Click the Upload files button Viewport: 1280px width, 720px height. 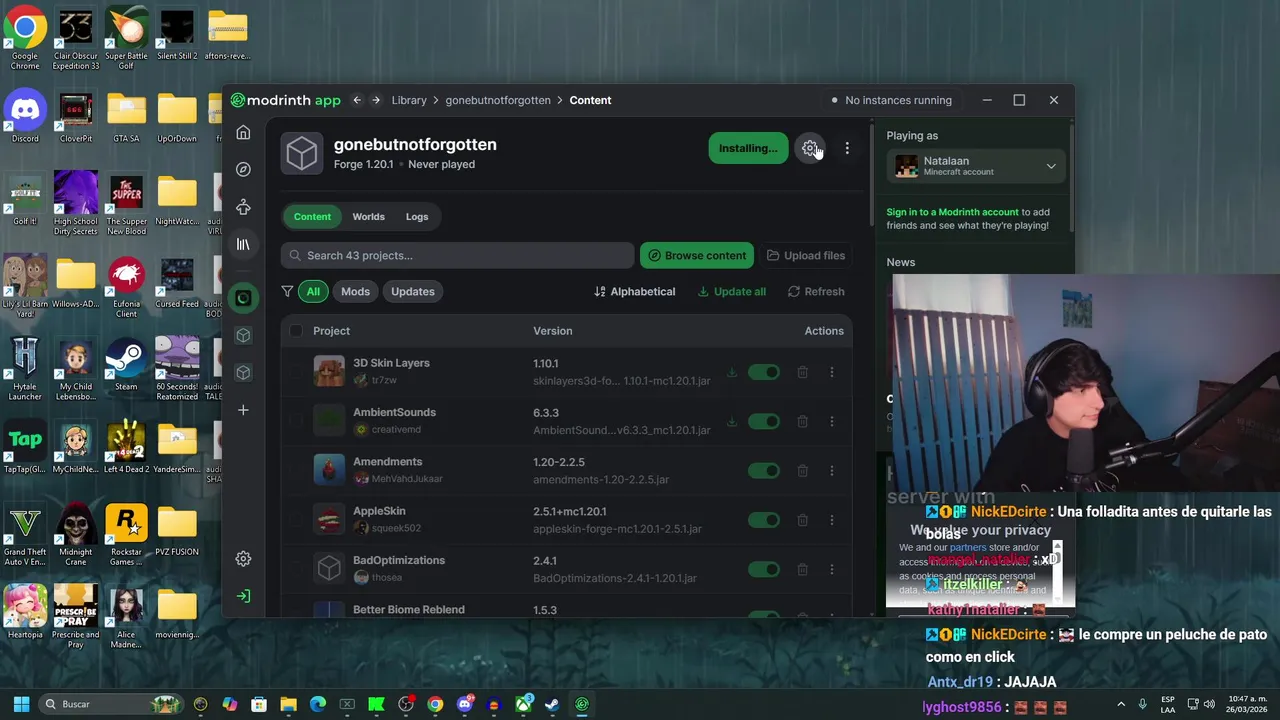pyautogui.click(x=806, y=255)
